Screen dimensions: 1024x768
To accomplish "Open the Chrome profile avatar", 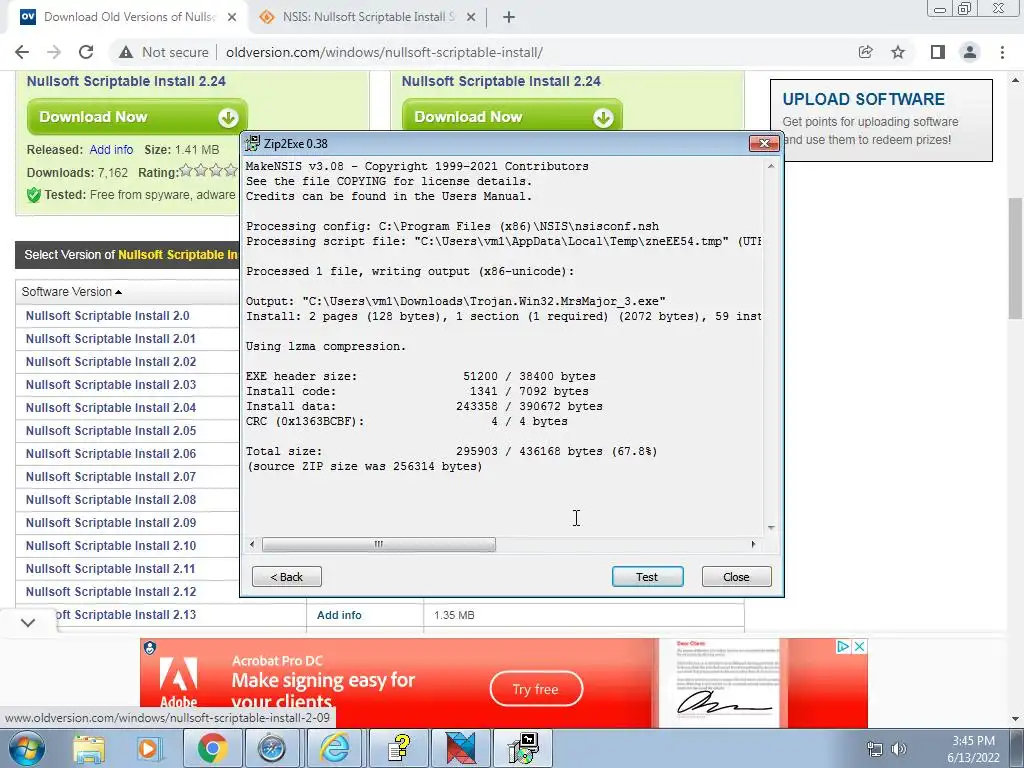I will [x=970, y=52].
